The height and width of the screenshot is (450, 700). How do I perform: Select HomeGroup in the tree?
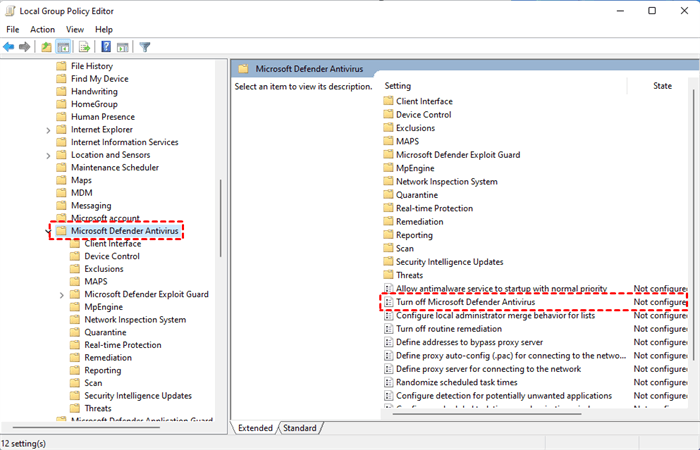(x=94, y=104)
